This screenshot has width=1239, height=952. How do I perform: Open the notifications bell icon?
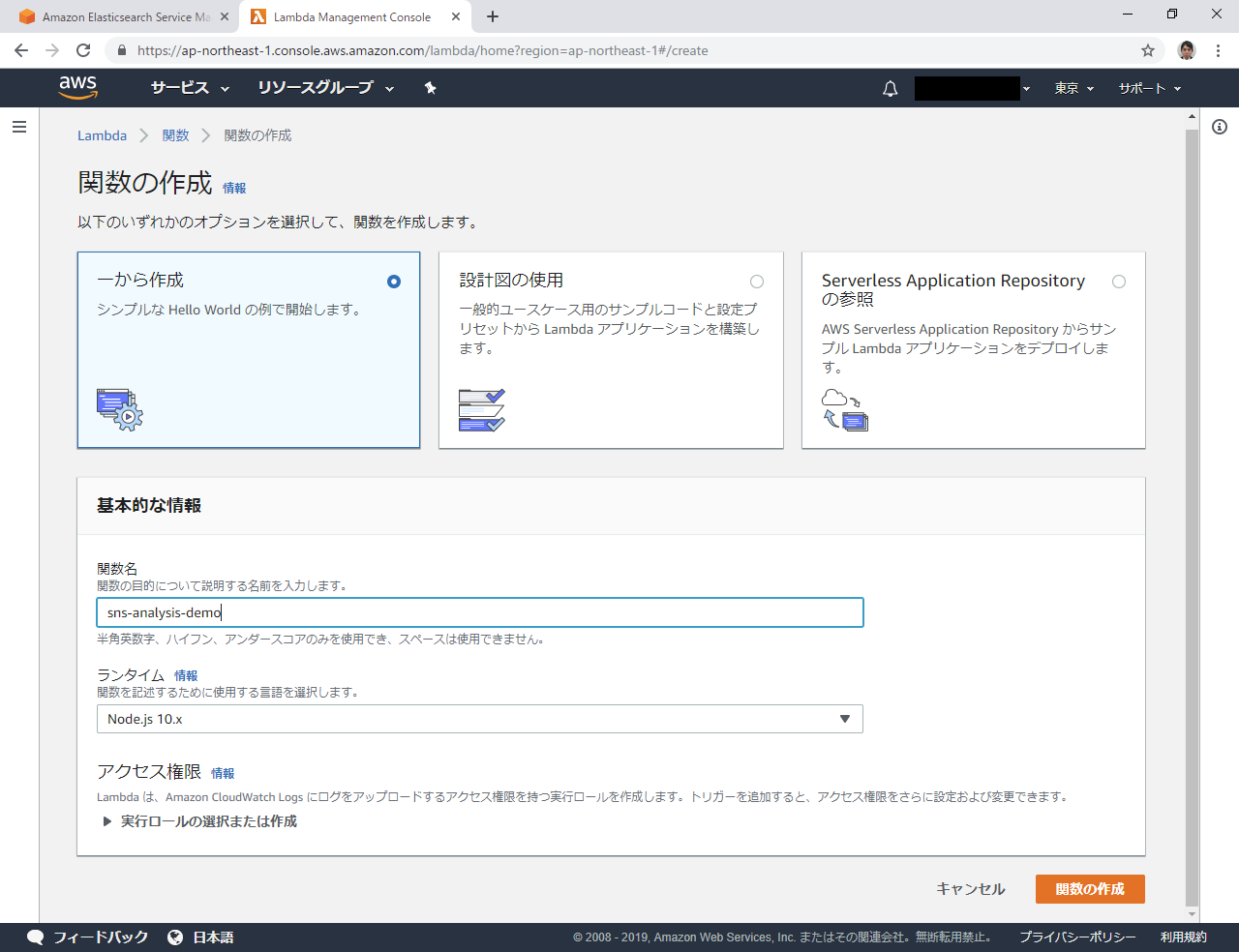click(x=890, y=89)
